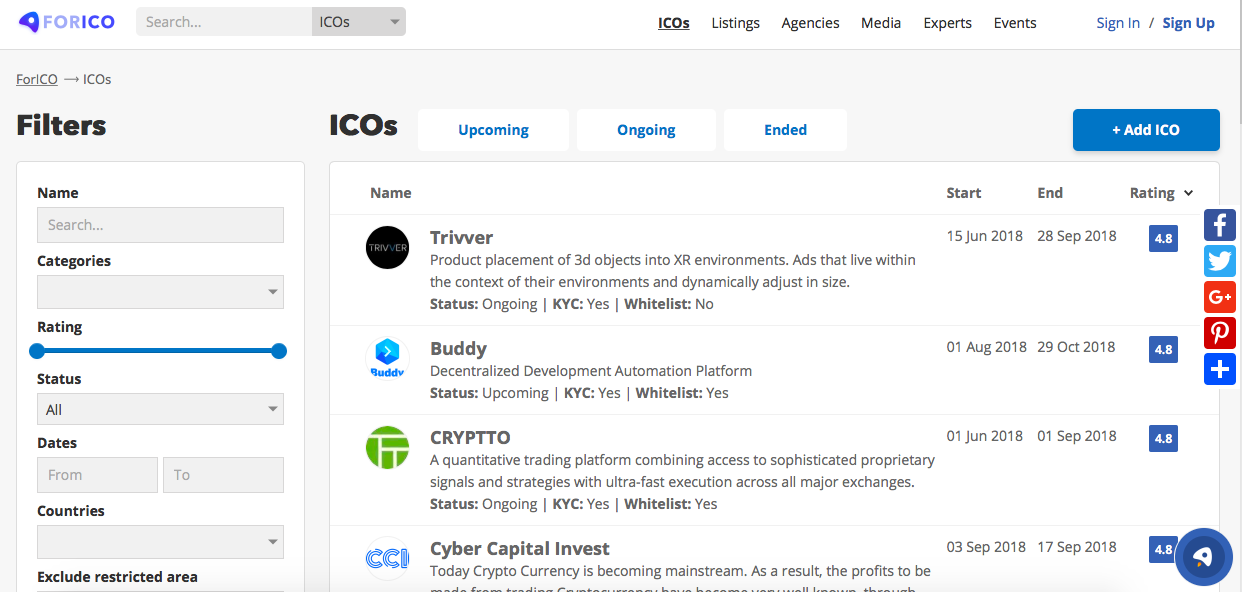The width and height of the screenshot is (1242, 592).
Task: Click Buddy end date 29 Oct 2018
Action: coord(1076,347)
